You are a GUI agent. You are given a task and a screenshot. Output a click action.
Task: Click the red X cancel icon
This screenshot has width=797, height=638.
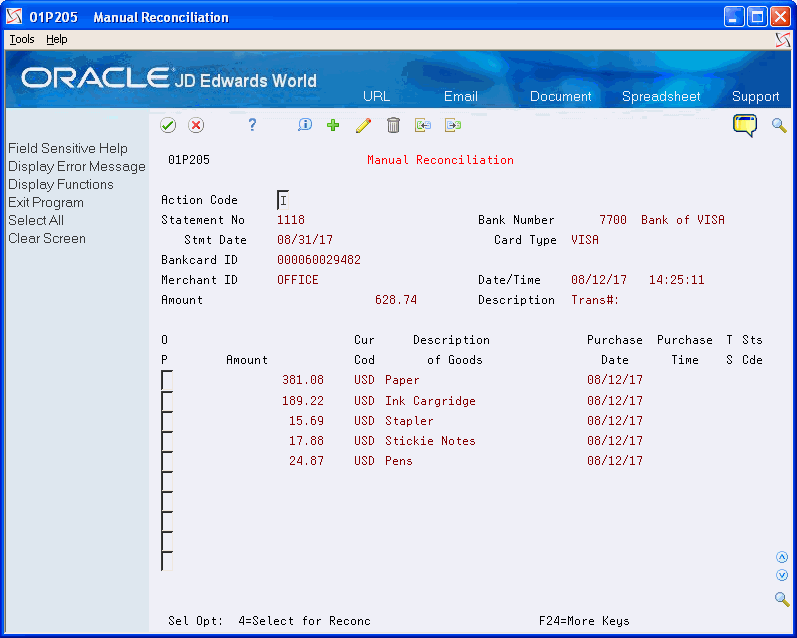(196, 125)
